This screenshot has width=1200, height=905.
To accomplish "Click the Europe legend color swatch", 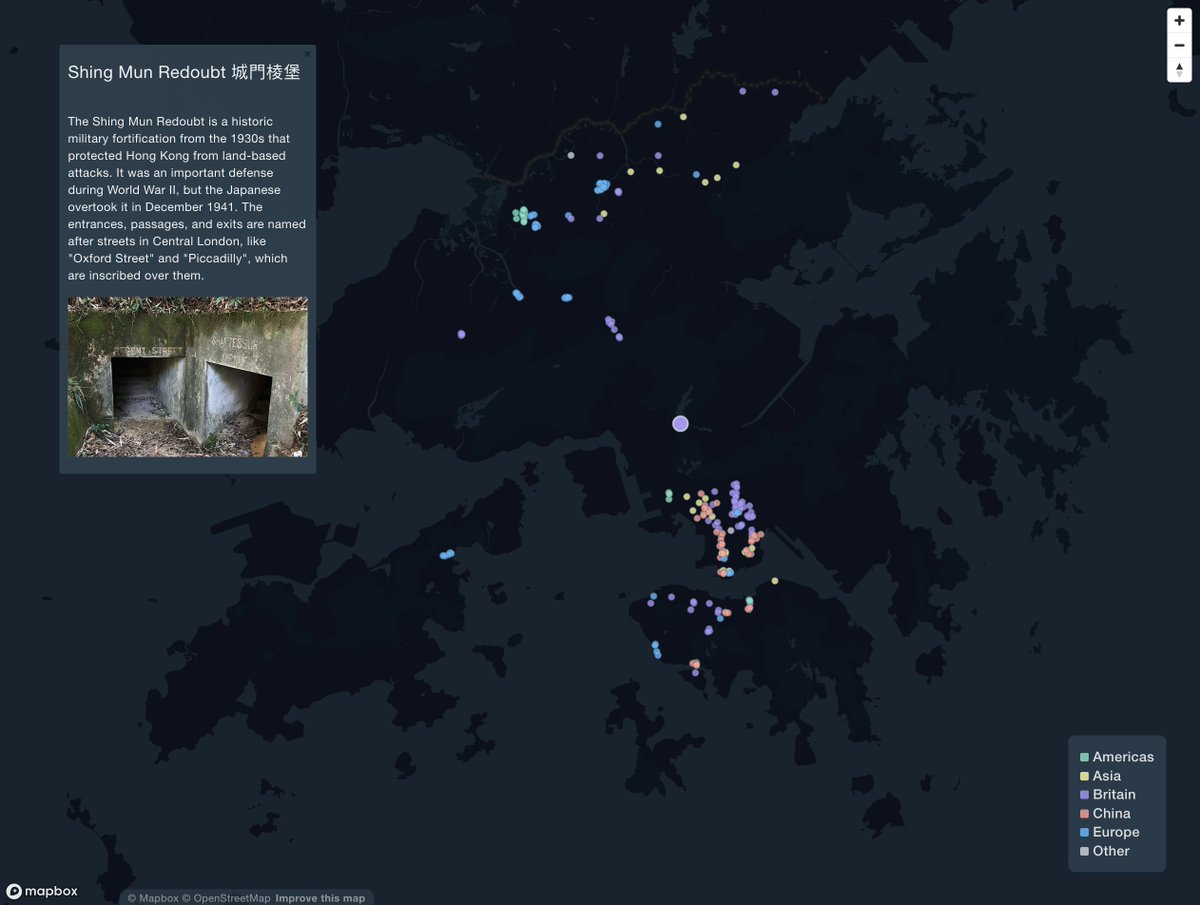I will 1084,833.
